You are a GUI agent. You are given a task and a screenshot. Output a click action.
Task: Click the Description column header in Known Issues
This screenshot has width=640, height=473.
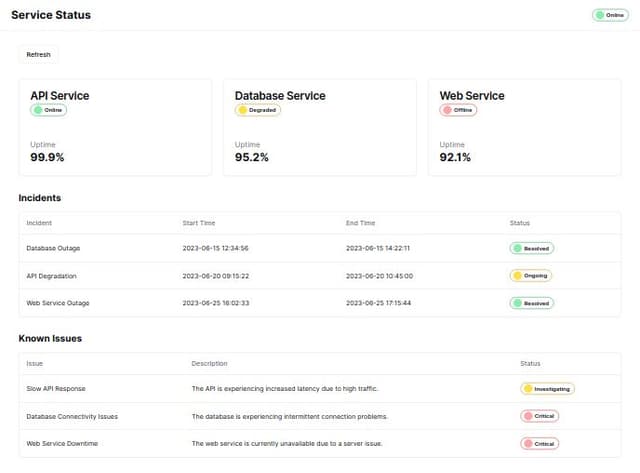tap(209, 363)
